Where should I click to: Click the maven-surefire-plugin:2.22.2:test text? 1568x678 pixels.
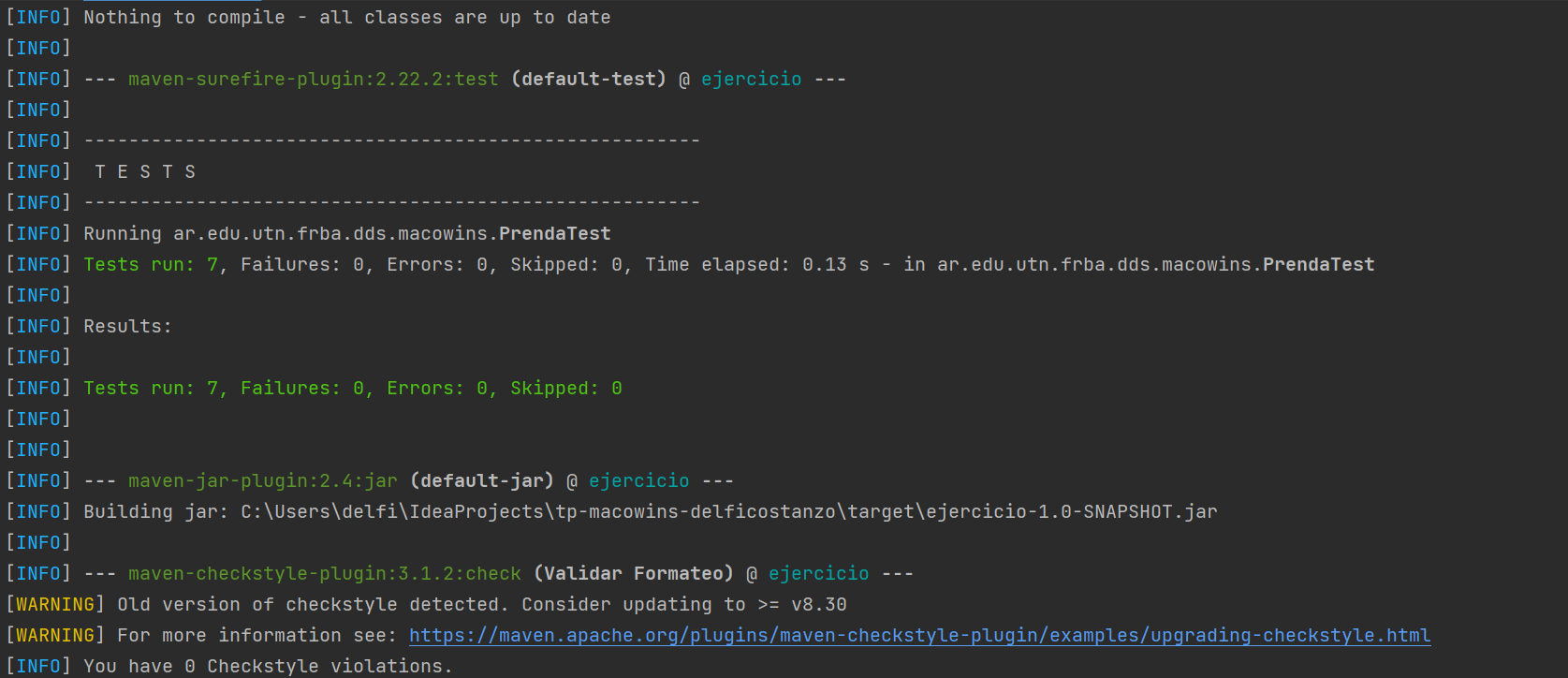click(x=314, y=79)
